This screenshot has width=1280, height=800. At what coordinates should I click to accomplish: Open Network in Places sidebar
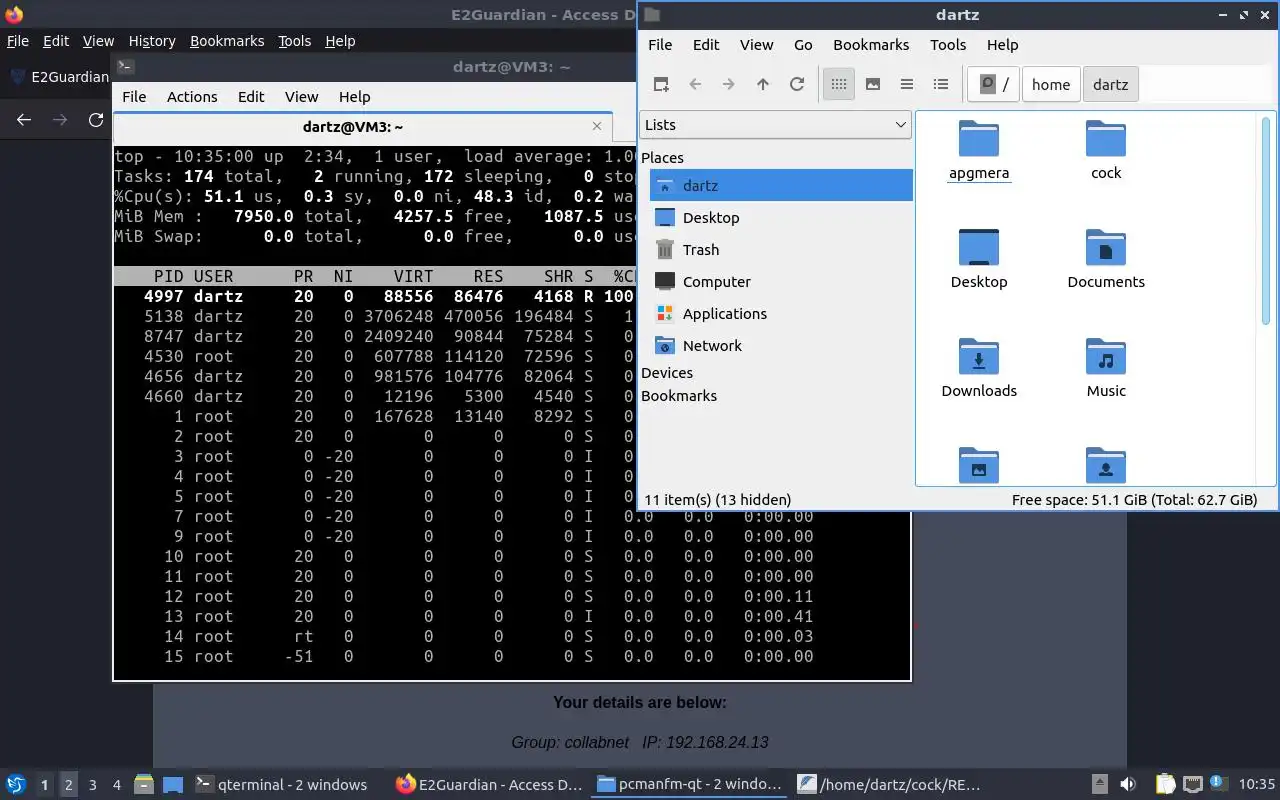[781, 346]
